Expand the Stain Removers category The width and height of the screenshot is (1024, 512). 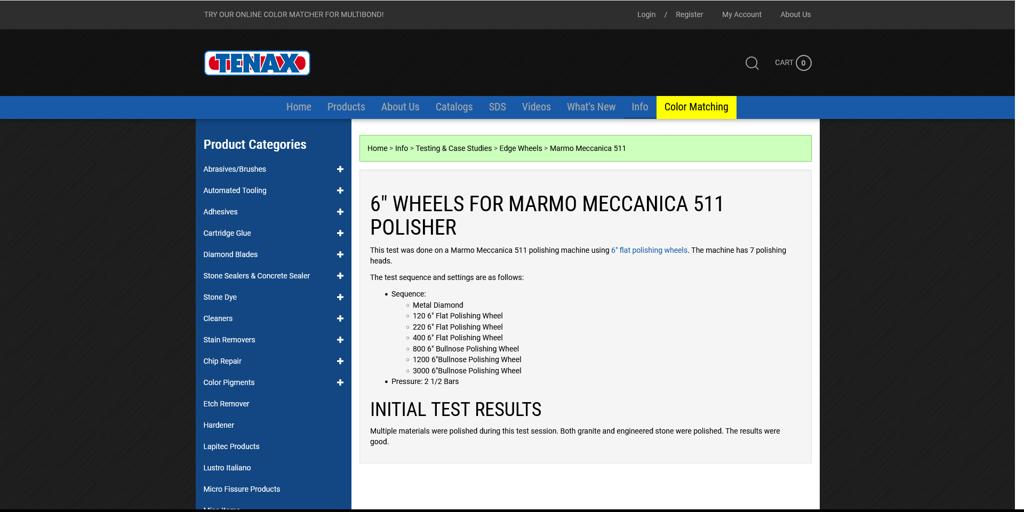[x=340, y=340]
